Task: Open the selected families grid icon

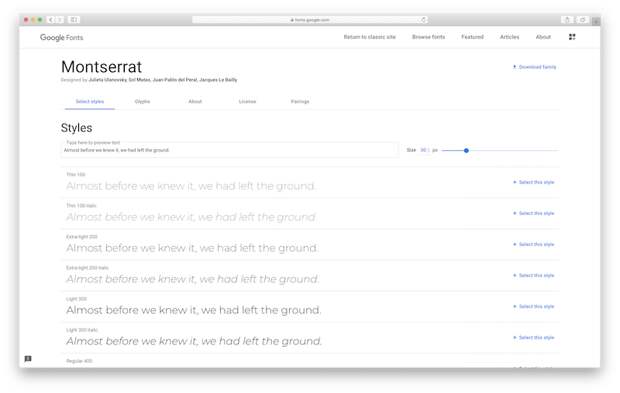Action: pyautogui.click(x=572, y=37)
